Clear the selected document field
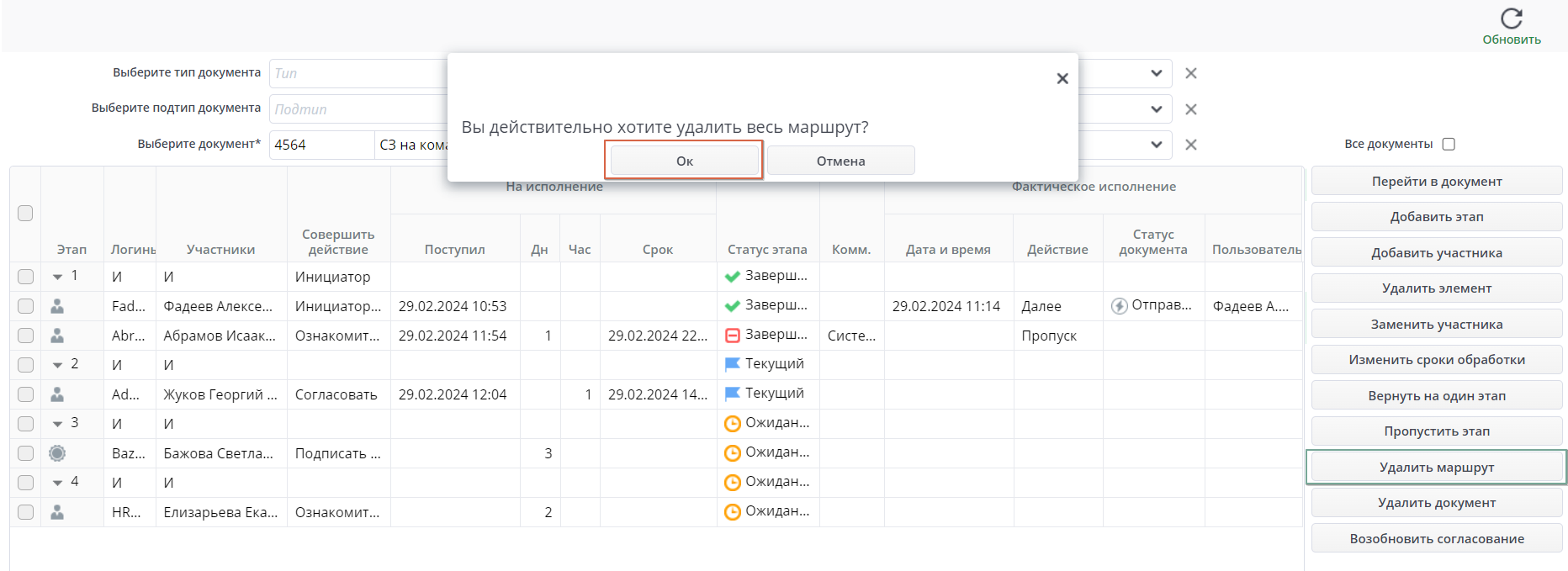Screen dimensions: 1568x571 click(x=1191, y=145)
